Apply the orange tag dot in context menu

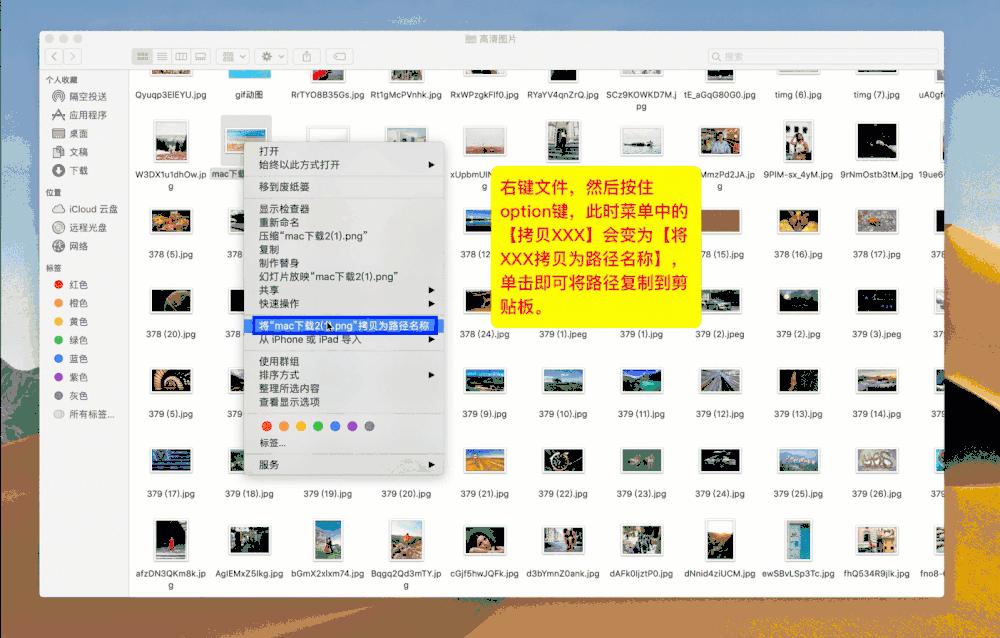(x=284, y=426)
